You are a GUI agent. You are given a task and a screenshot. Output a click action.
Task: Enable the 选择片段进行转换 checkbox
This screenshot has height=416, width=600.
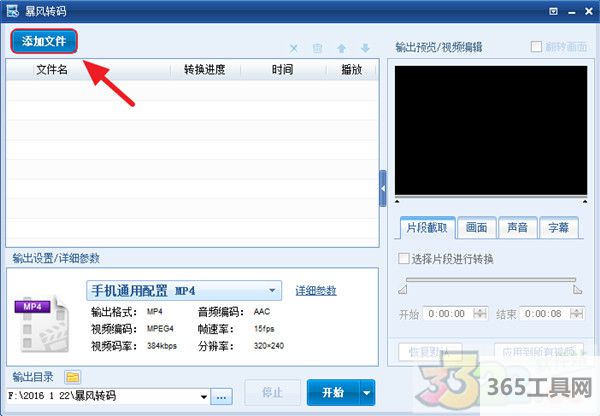[404, 259]
